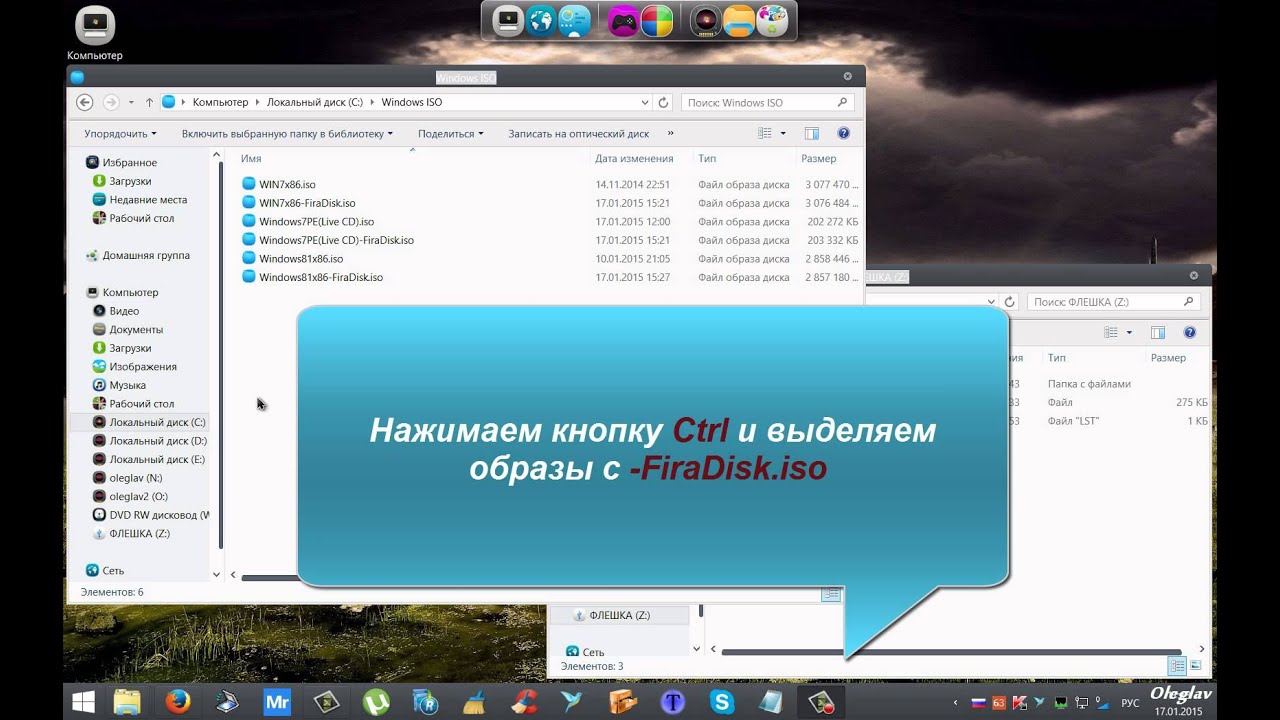The width and height of the screenshot is (1280, 720).
Task: Open Изображения in navigation pane
Action: [143, 366]
